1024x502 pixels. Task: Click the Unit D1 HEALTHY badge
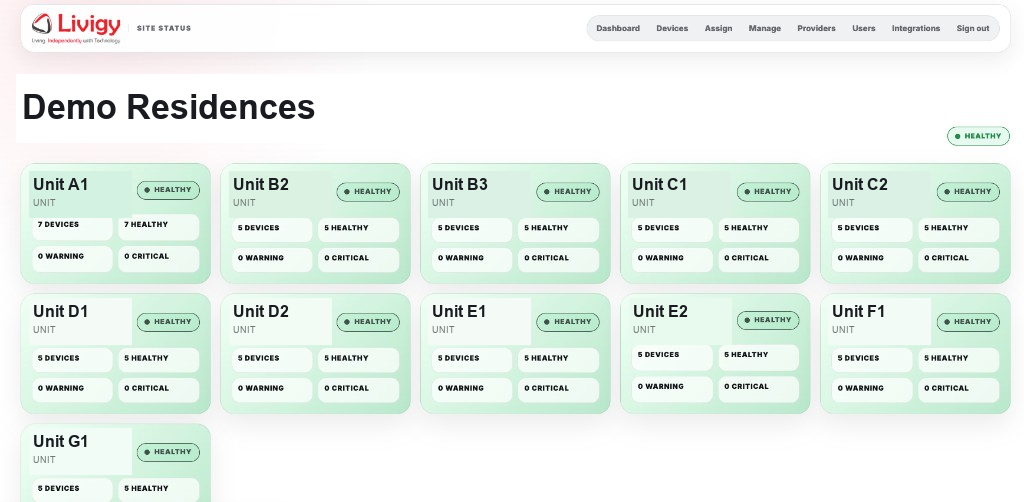click(168, 322)
